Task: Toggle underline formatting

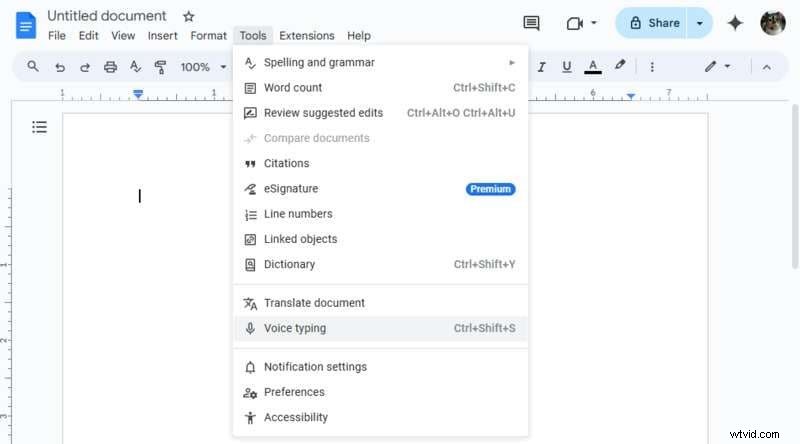Action: 567,67
